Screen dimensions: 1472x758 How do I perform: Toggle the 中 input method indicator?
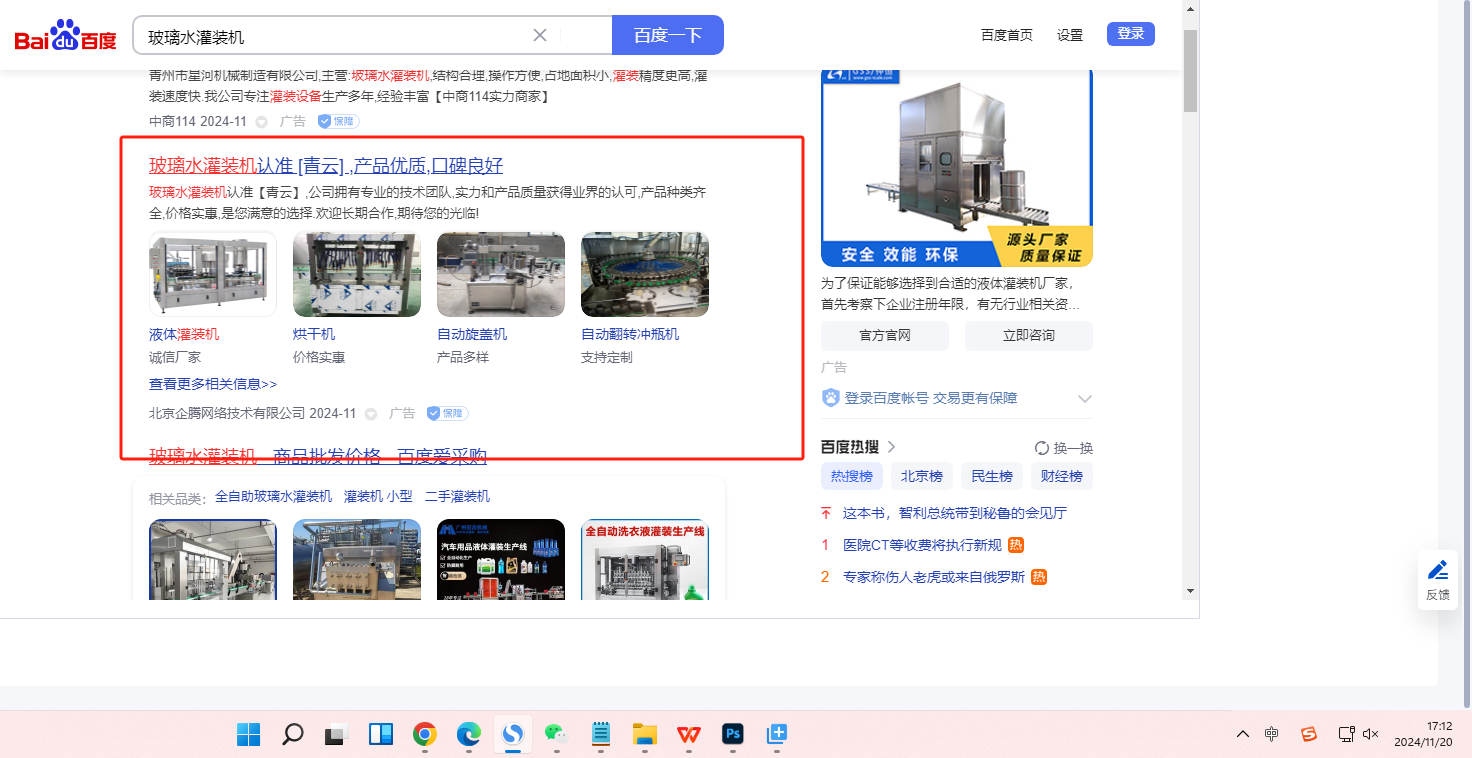click(1271, 734)
